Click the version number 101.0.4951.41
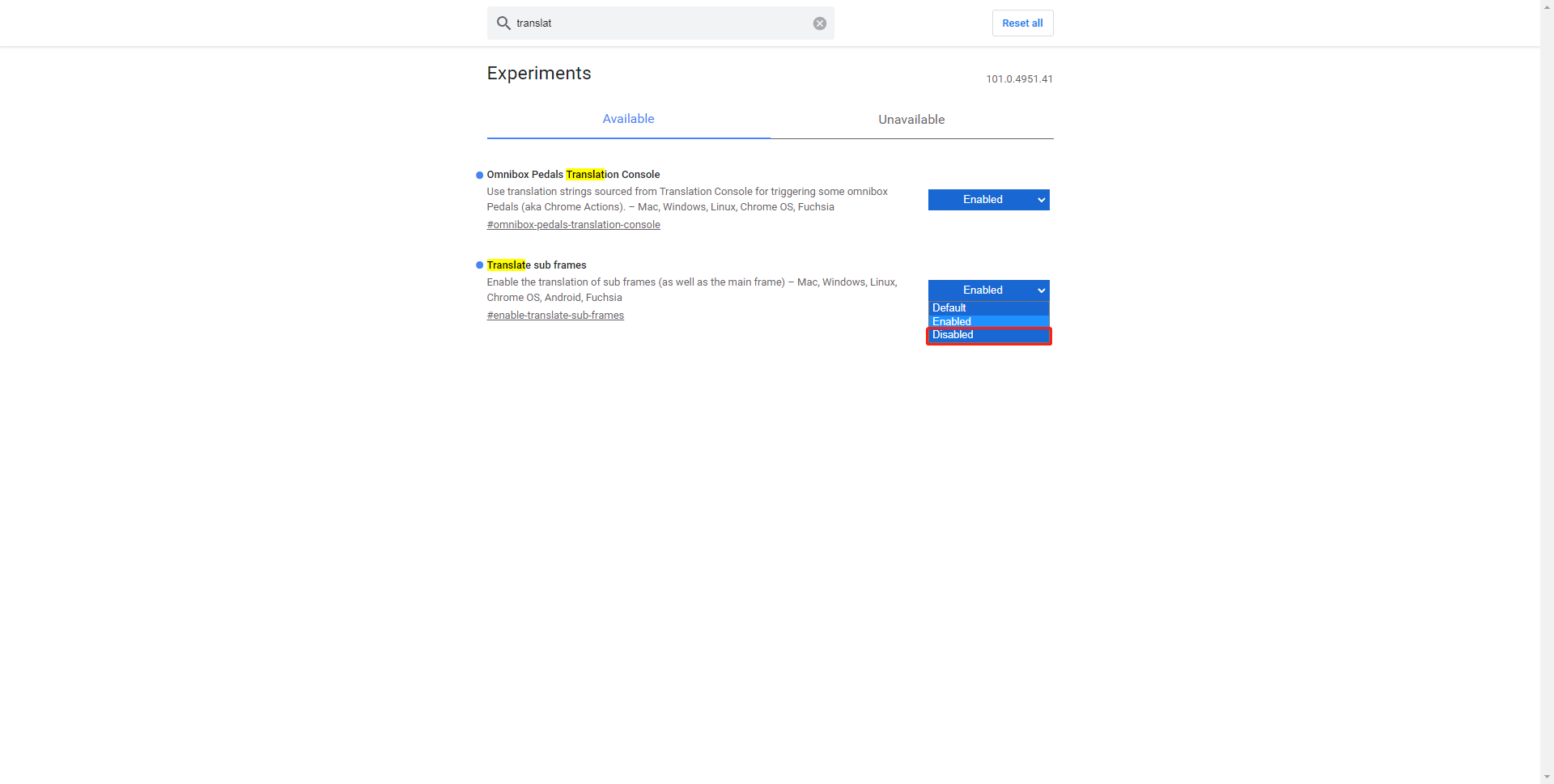This screenshot has width=1554, height=784. [x=1019, y=79]
